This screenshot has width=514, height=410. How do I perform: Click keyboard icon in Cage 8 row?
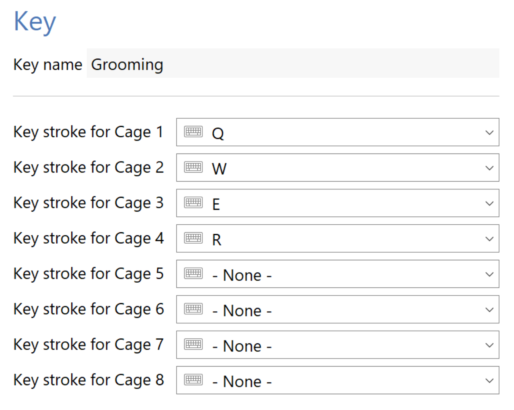click(193, 380)
